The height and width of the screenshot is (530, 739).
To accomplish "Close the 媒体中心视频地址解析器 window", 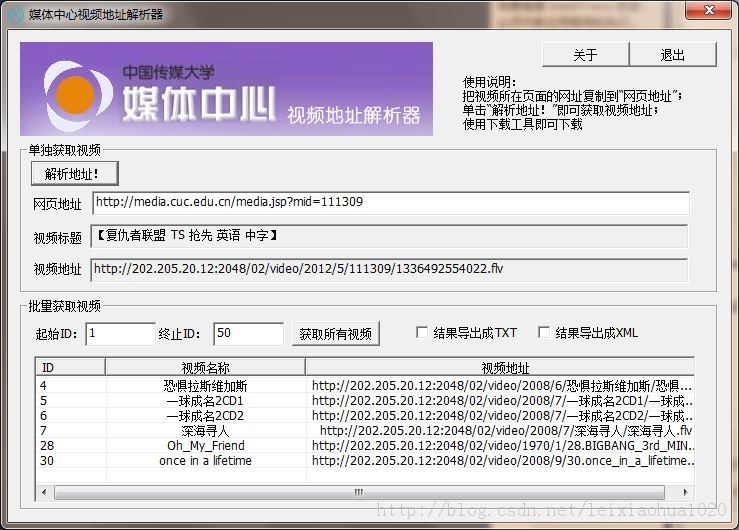I will click(708, 10).
